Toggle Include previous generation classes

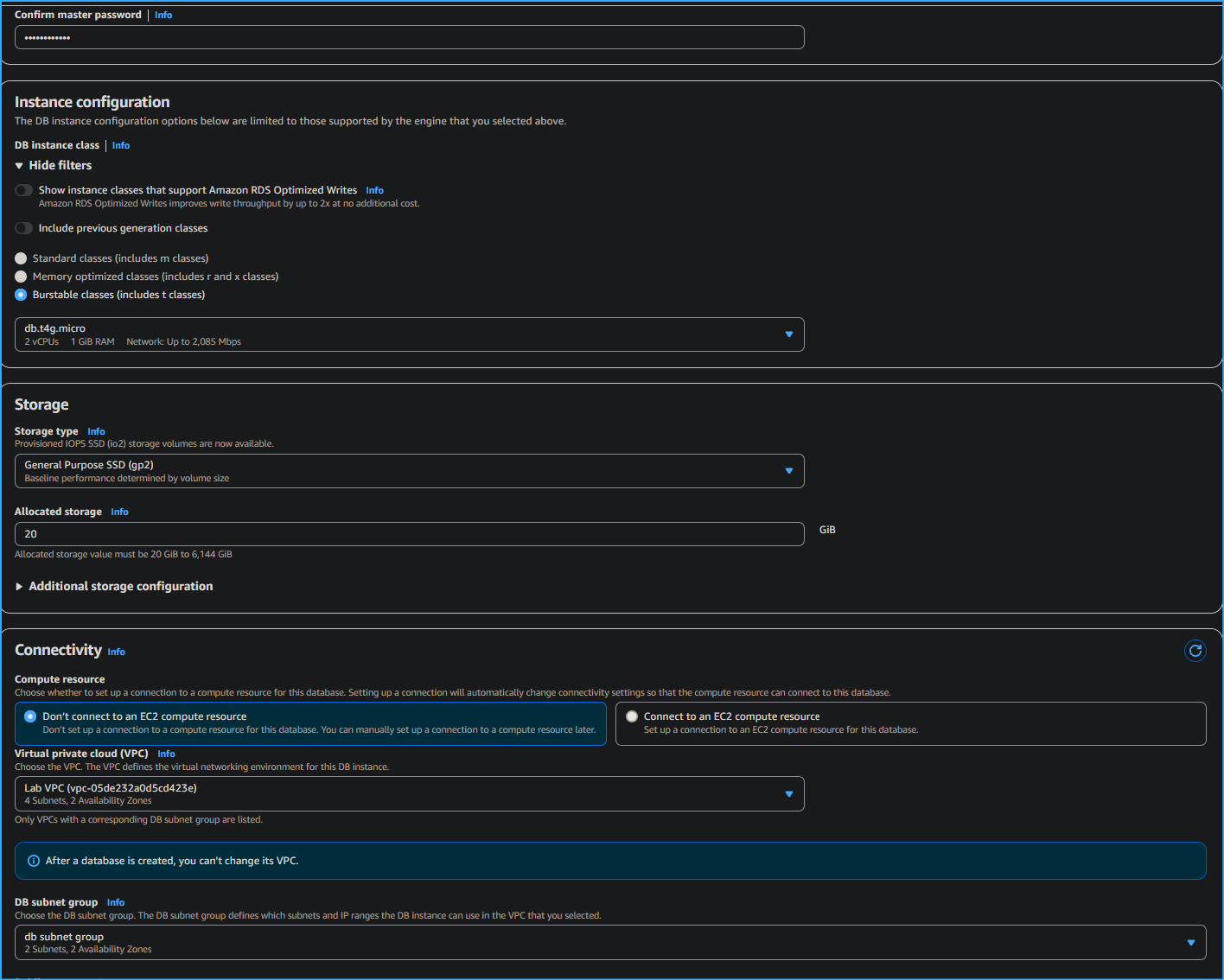pyautogui.click(x=23, y=227)
